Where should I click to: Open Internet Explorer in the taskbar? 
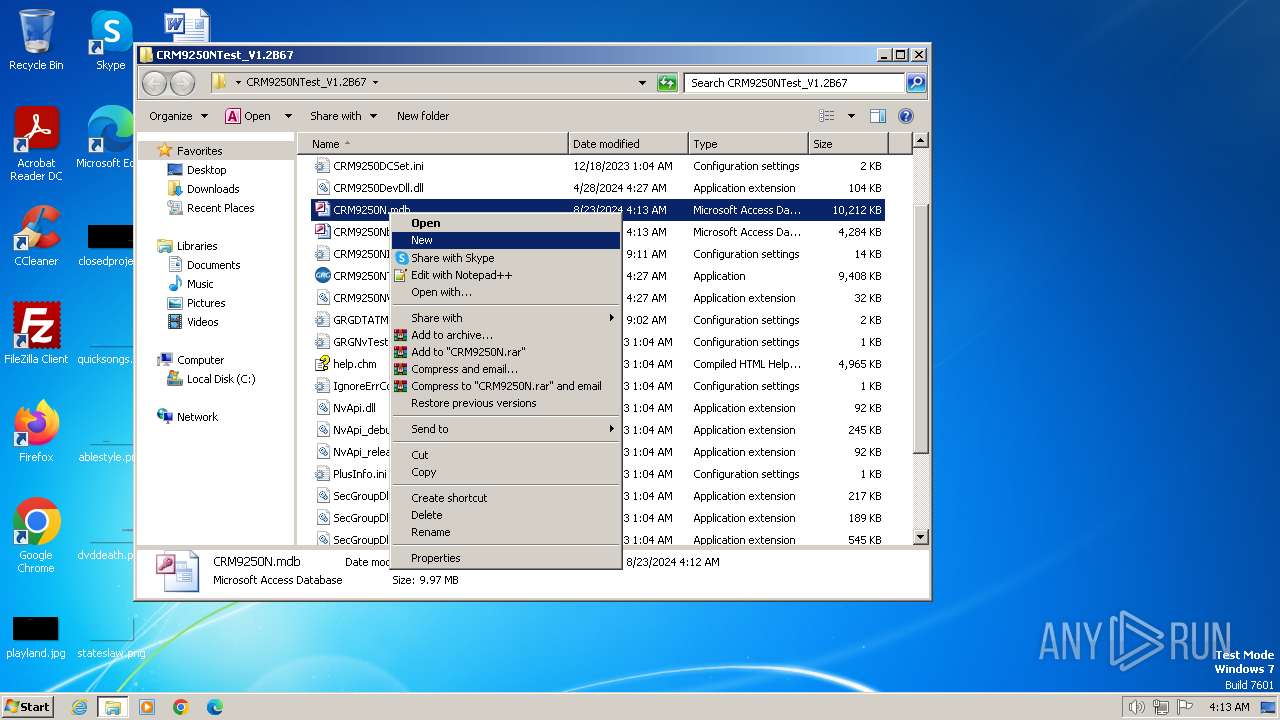(79, 707)
